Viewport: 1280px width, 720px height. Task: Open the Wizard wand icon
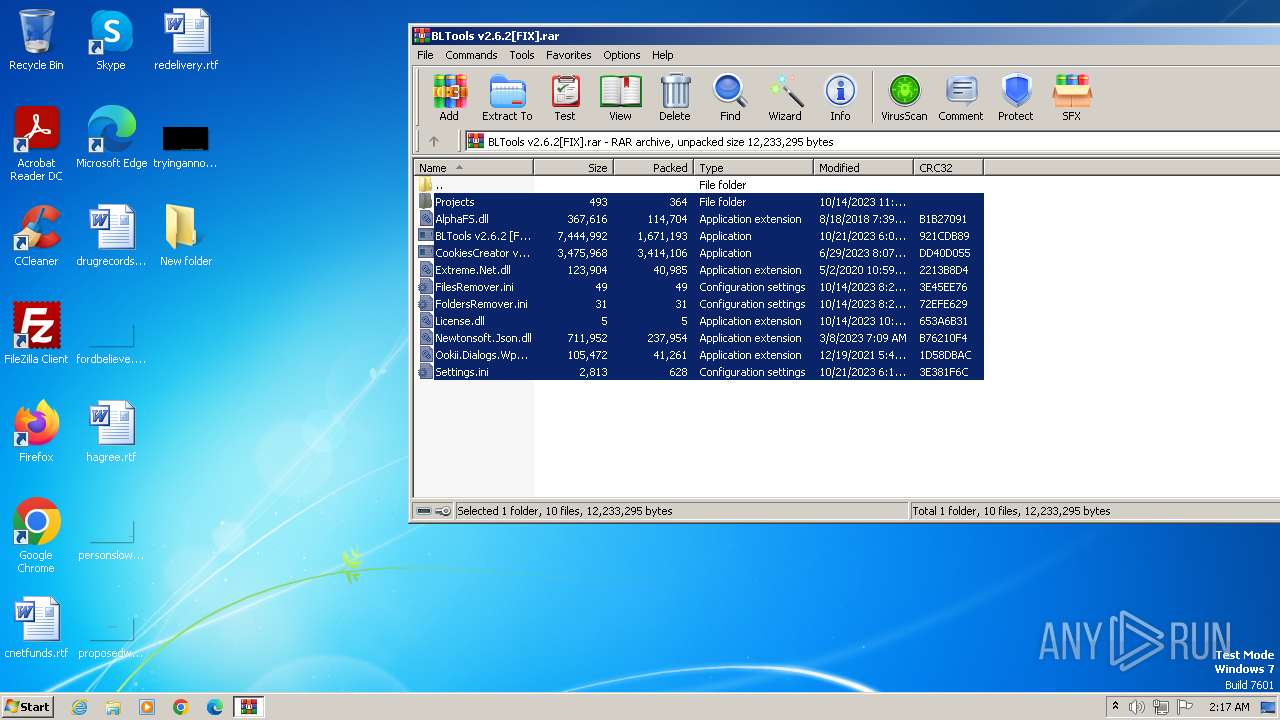pos(785,98)
